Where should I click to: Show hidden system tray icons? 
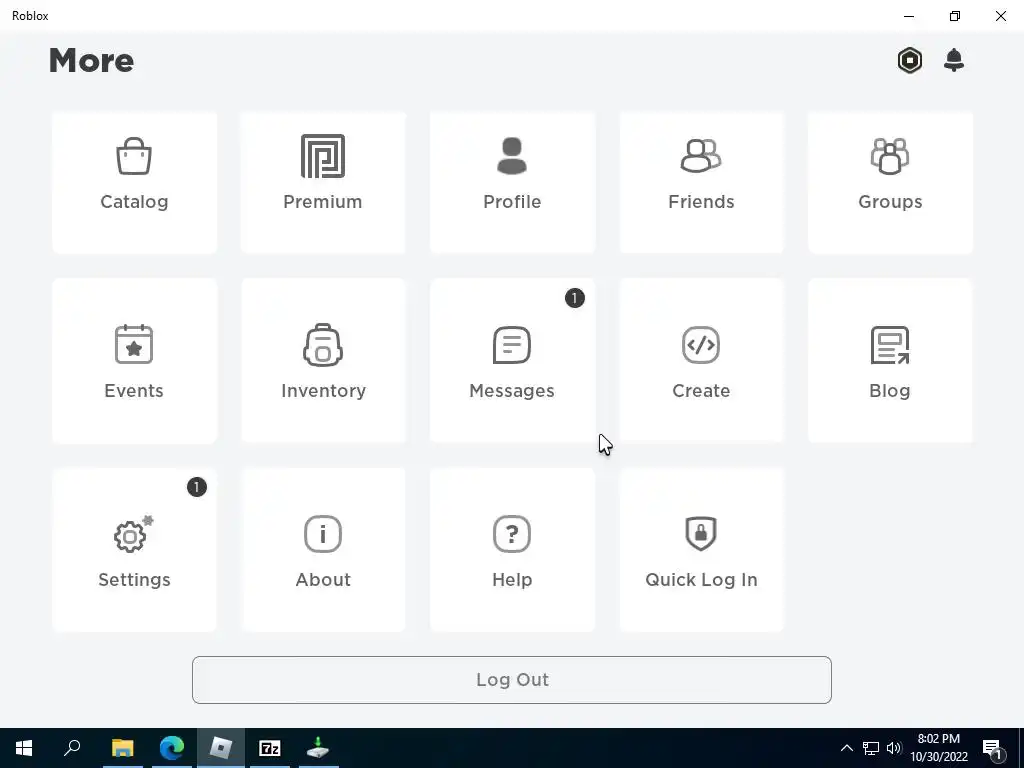[846, 748]
